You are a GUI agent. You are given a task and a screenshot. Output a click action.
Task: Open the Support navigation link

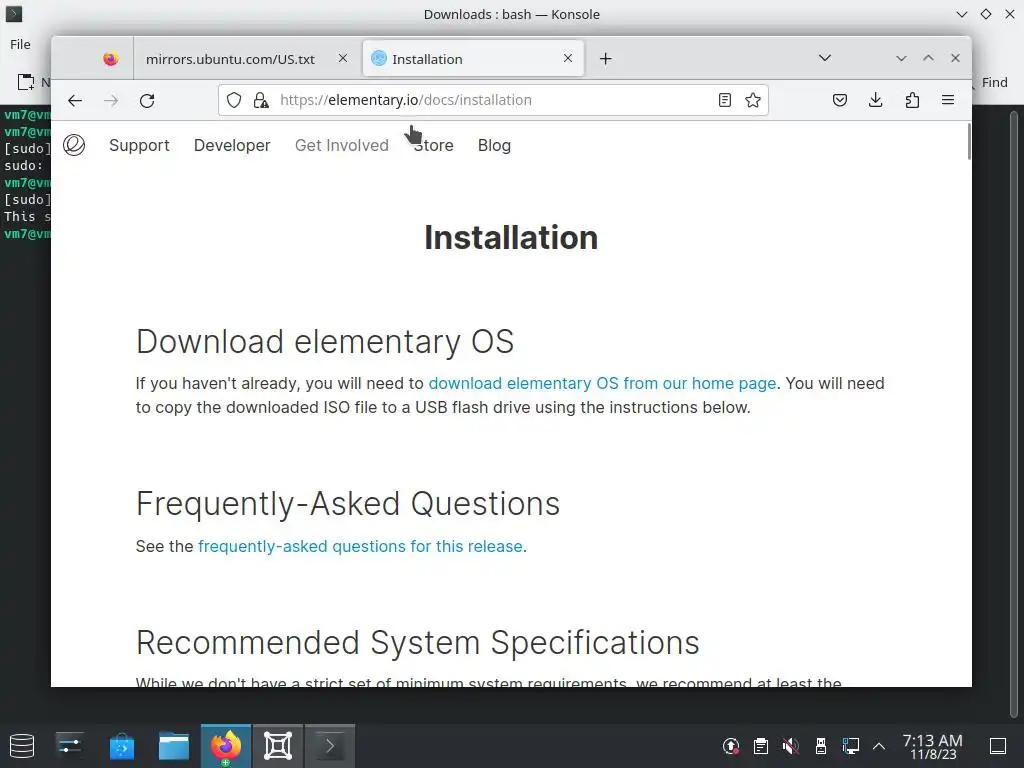pyautogui.click(x=139, y=145)
